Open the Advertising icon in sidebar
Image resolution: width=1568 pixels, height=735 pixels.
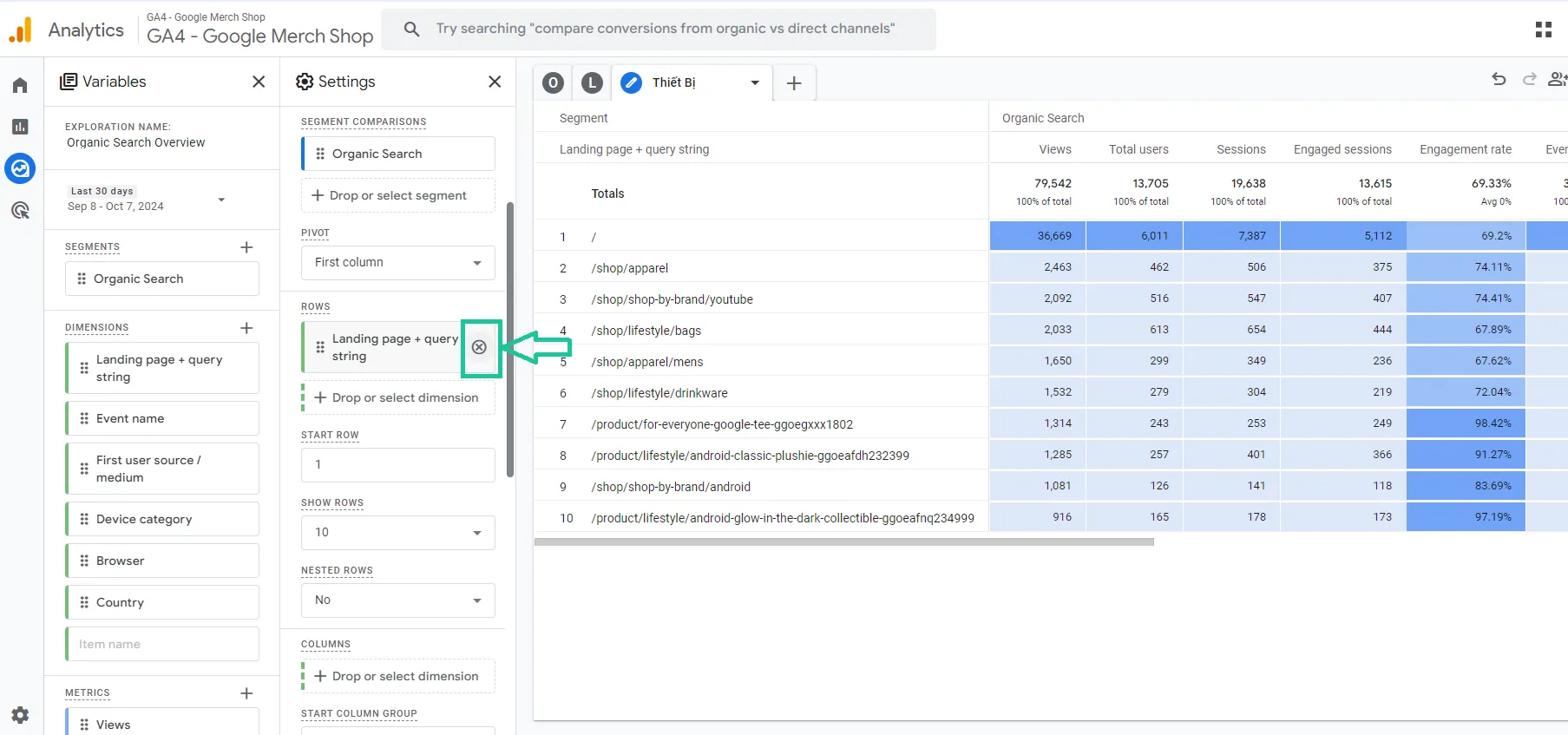(x=20, y=210)
